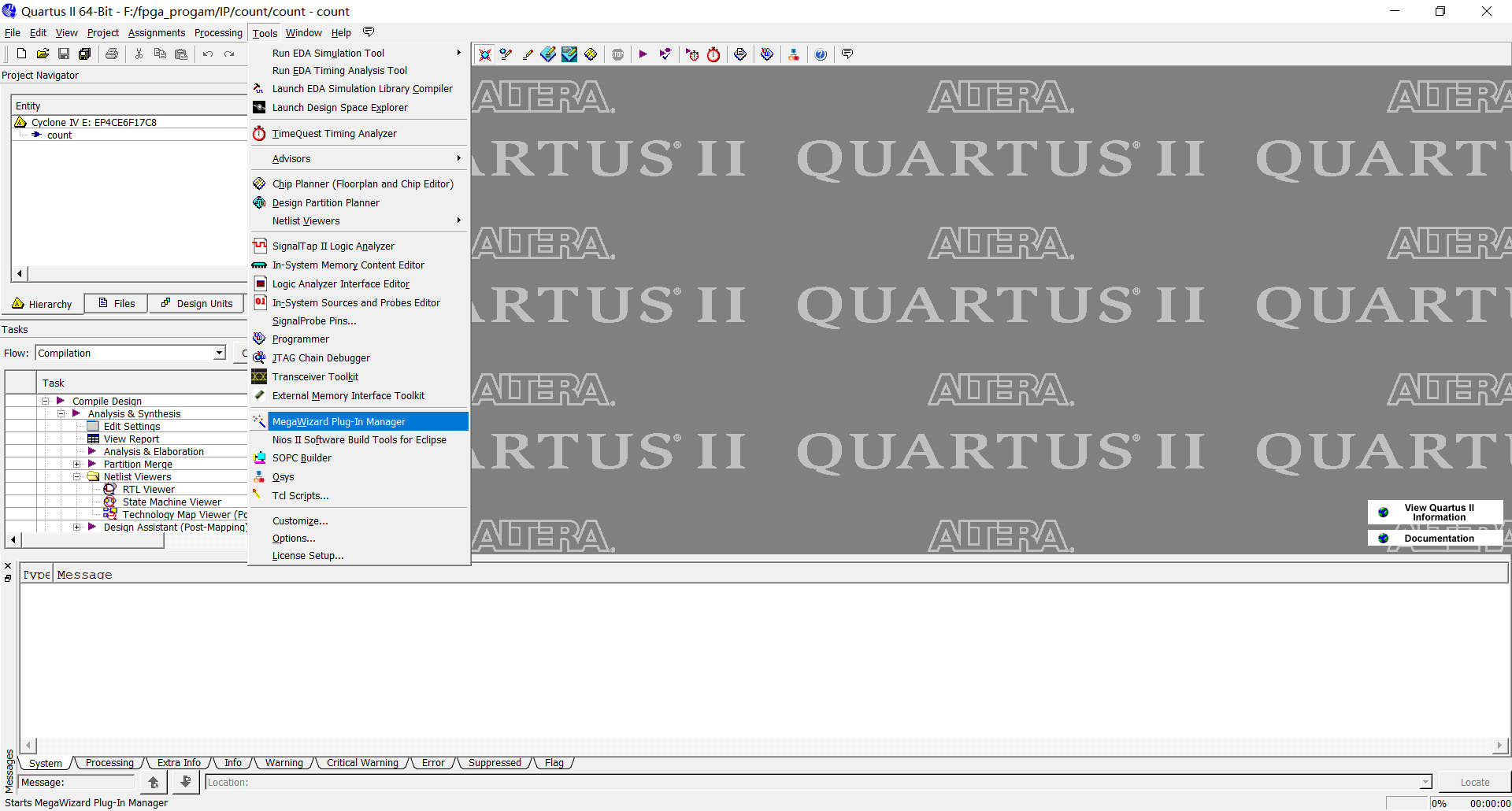Screen dimensions: 1512x811
Task: Toggle the Project Navigator toolbar icon
Action: coord(485,54)
